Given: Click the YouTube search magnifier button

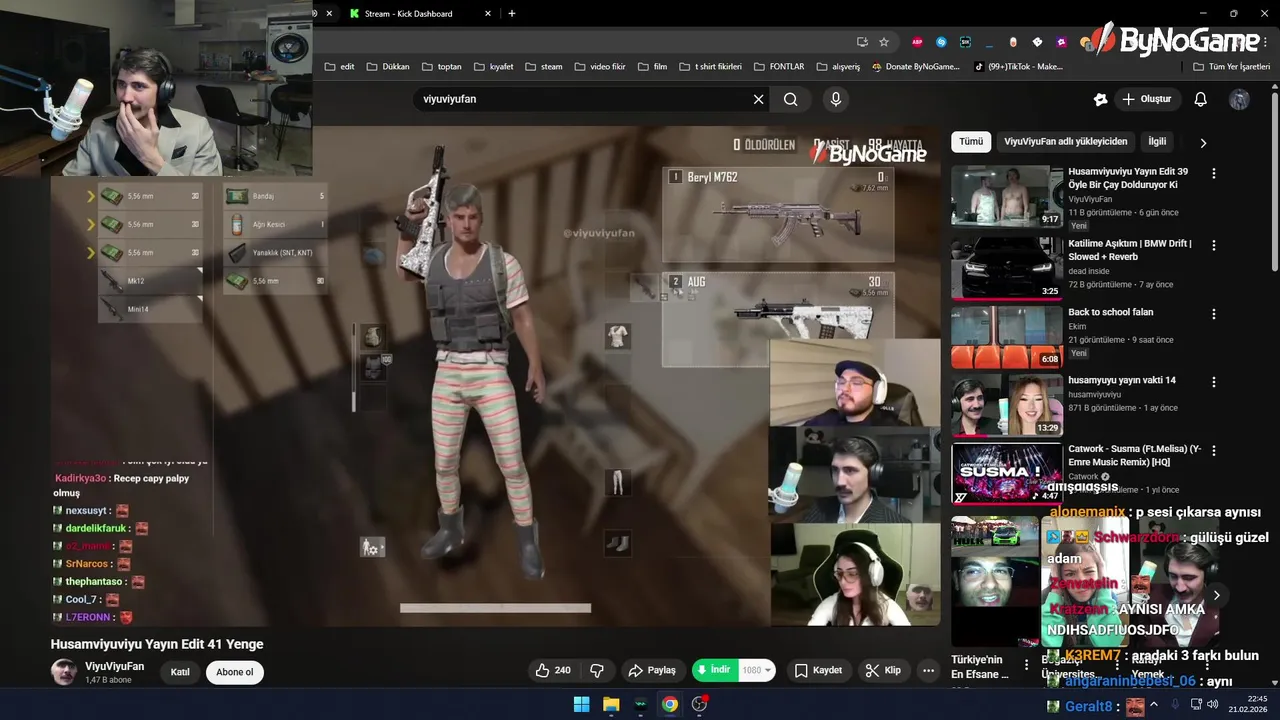Looking at the screenshot, I should [x=791, y=99].
